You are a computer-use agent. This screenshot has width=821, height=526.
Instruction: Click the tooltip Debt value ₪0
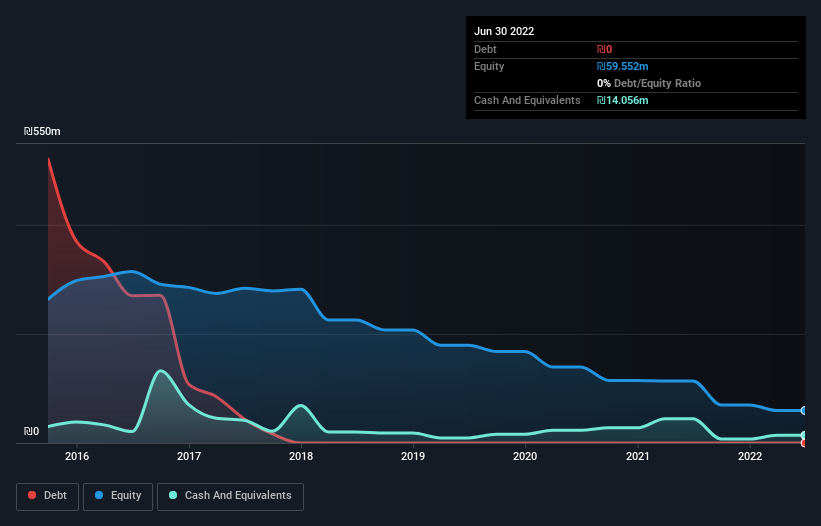(x=604, y=49)
